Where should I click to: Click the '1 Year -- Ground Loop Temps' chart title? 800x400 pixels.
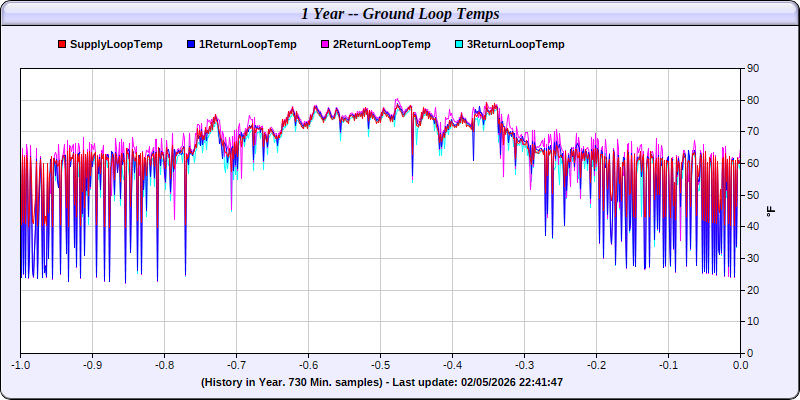(400, 13)
